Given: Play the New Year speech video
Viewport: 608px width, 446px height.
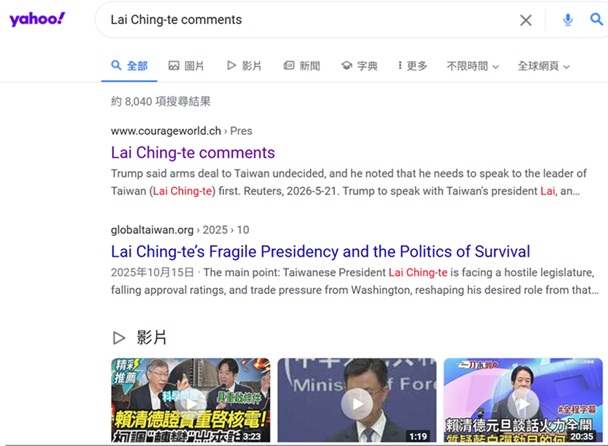Looking at the screenshot, I should pyautogui.click(x=523, y=400).
